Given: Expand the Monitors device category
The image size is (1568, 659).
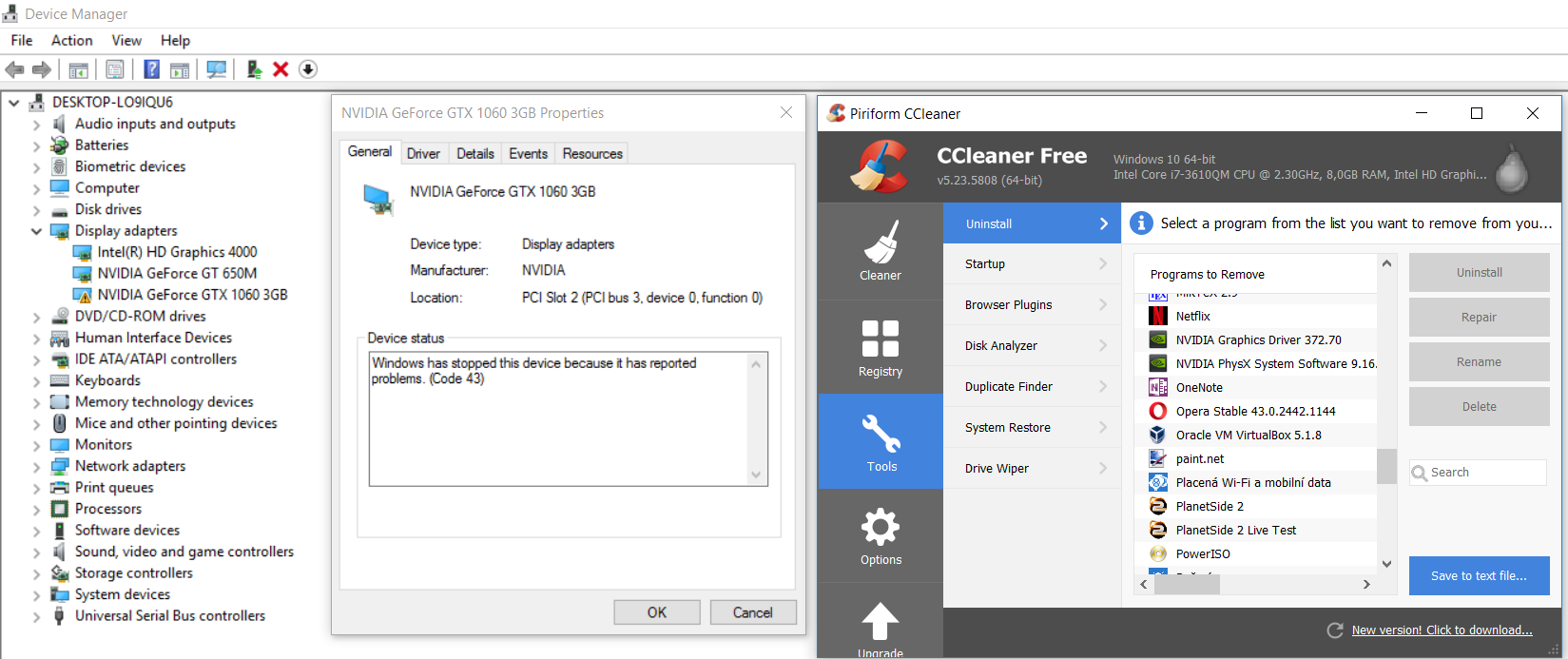Looking at the screenshot, I should (x=36, y=445).
